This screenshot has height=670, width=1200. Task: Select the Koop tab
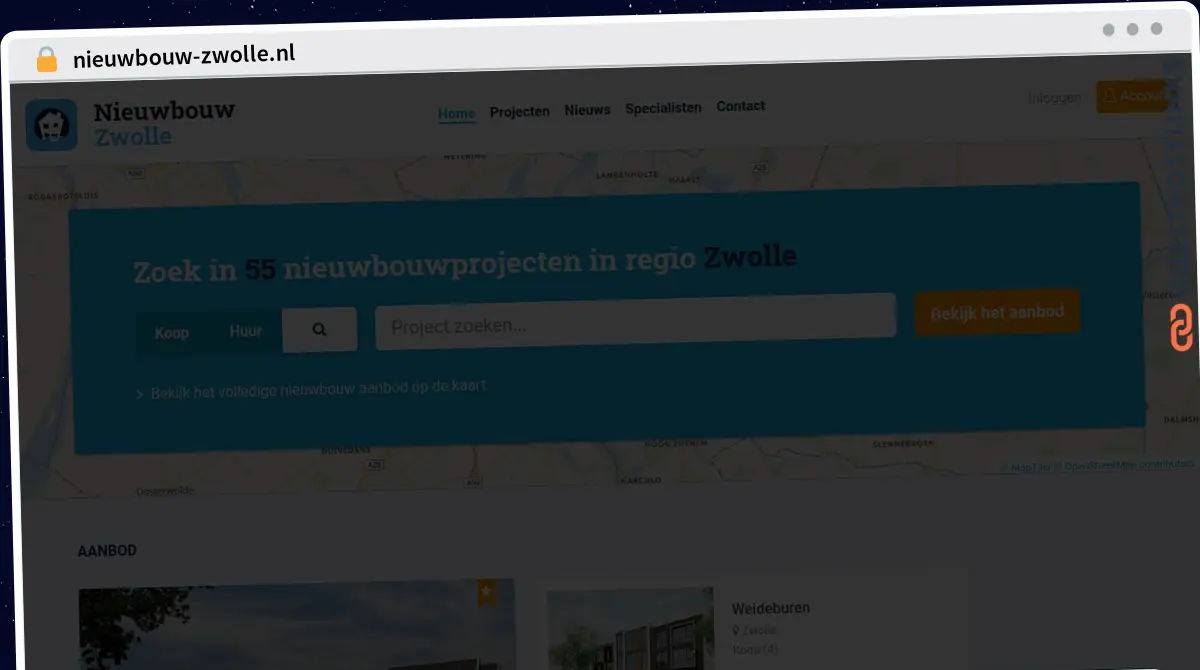point(172,333)
